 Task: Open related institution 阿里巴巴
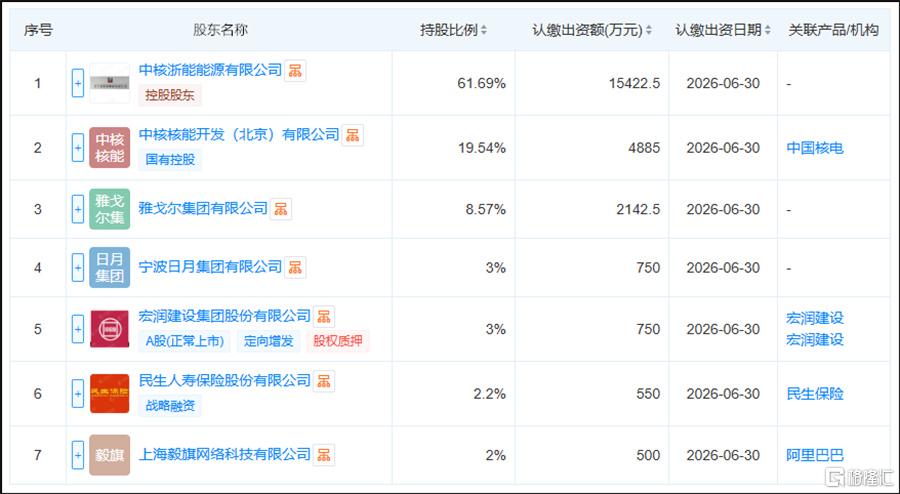814,455
